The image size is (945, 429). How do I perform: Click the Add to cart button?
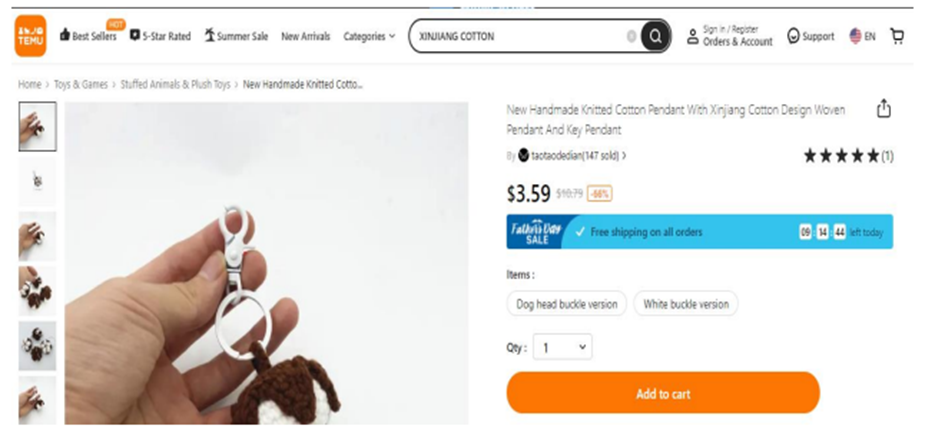662,393
